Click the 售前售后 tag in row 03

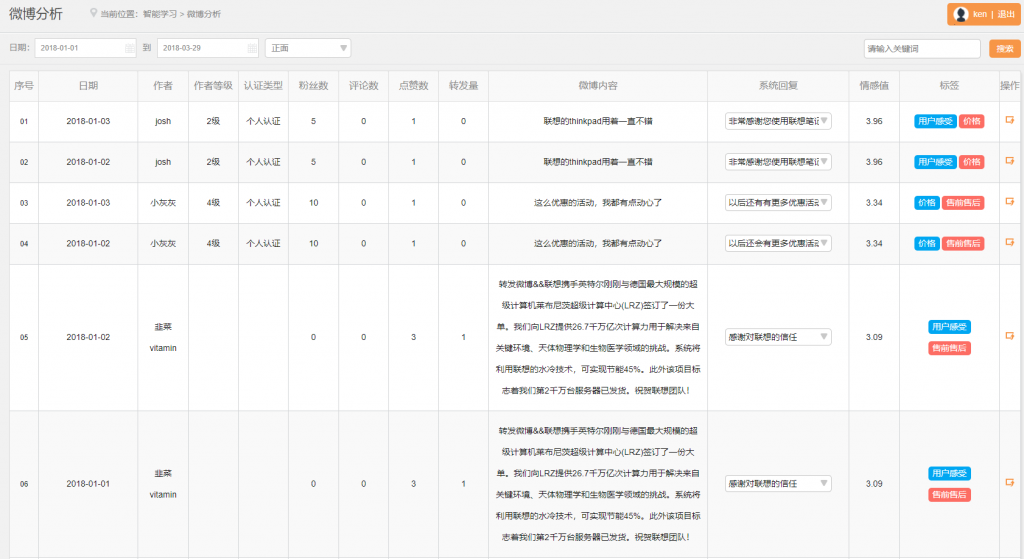(x=963, y=202)
